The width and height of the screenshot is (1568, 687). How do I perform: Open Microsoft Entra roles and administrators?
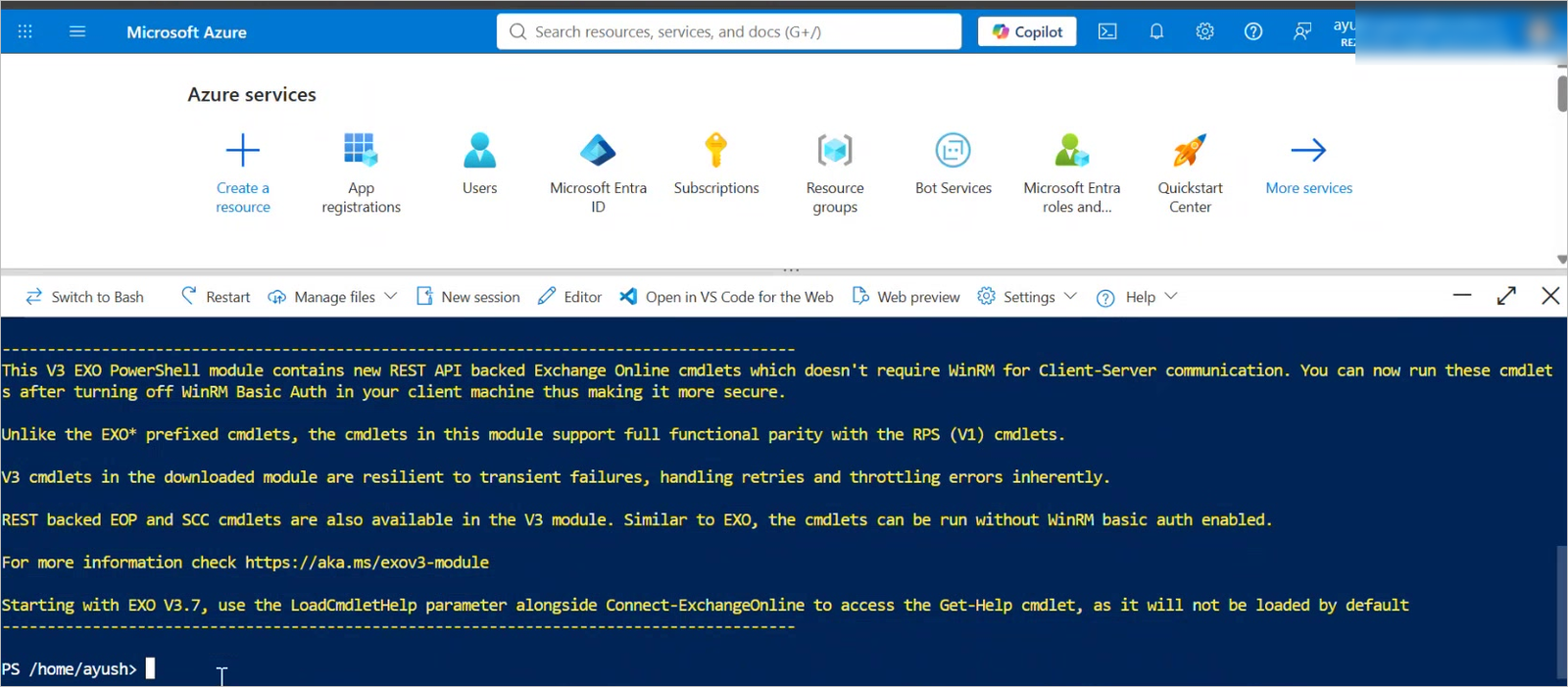(x=1072, y=172)
